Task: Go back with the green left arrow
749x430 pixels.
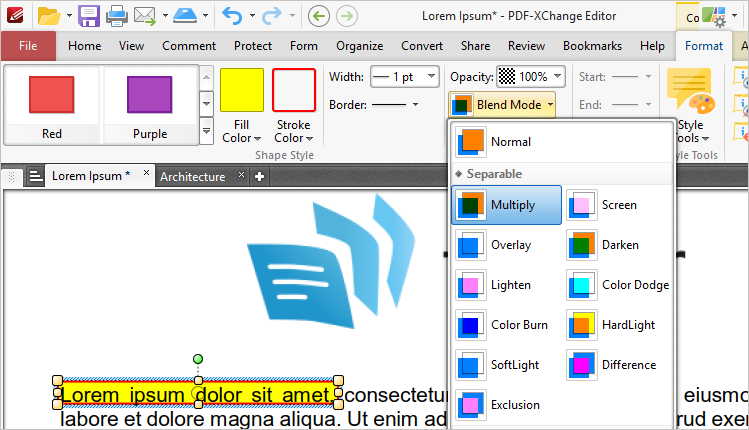Action: click(x=319, y=15)
